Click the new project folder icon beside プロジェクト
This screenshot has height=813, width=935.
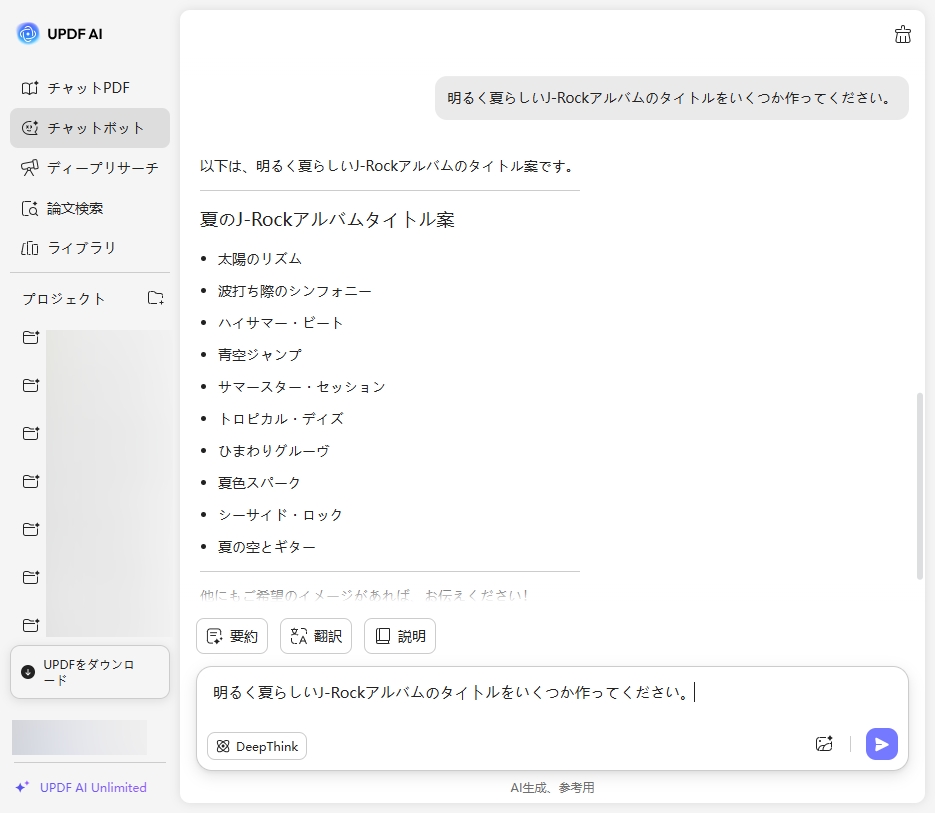coord(156,298)
